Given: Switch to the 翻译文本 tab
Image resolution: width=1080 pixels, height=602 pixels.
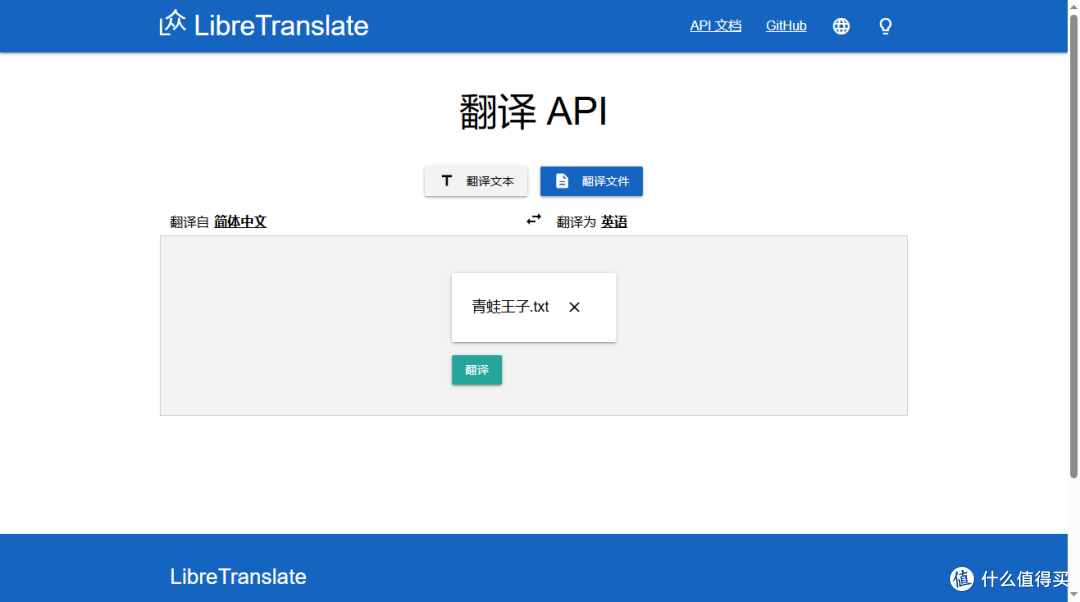Looking at the screenshot, I should coord(476,181).
